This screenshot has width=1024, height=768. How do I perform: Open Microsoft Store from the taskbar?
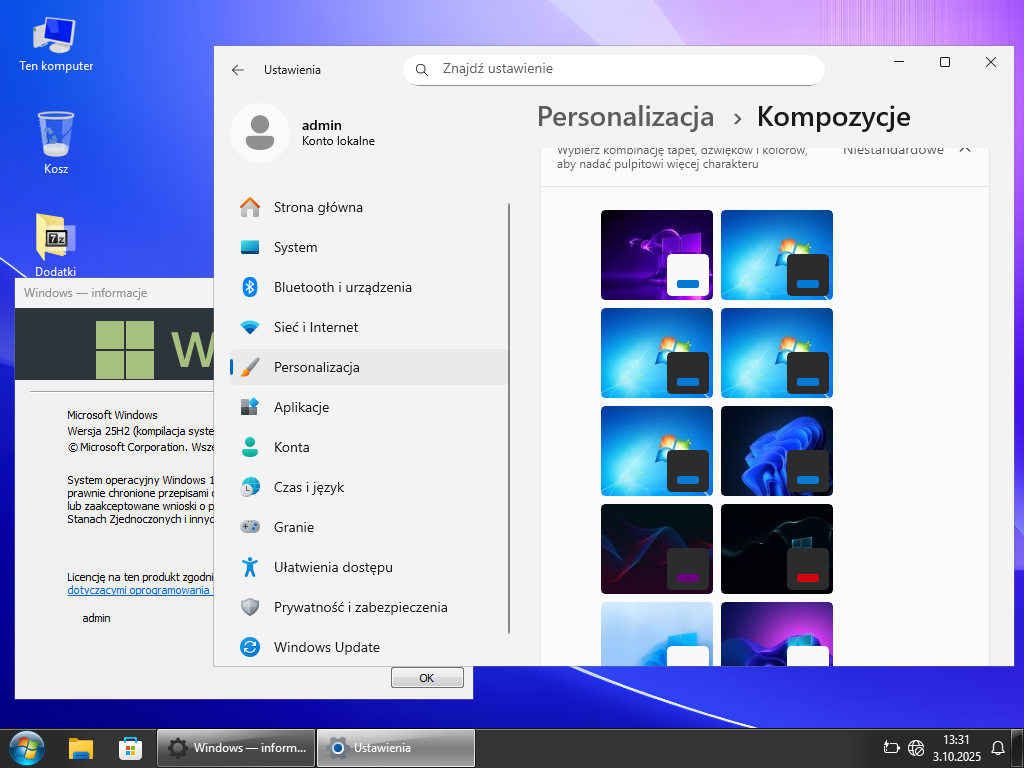pyautogui.click(x=130, y=748)
